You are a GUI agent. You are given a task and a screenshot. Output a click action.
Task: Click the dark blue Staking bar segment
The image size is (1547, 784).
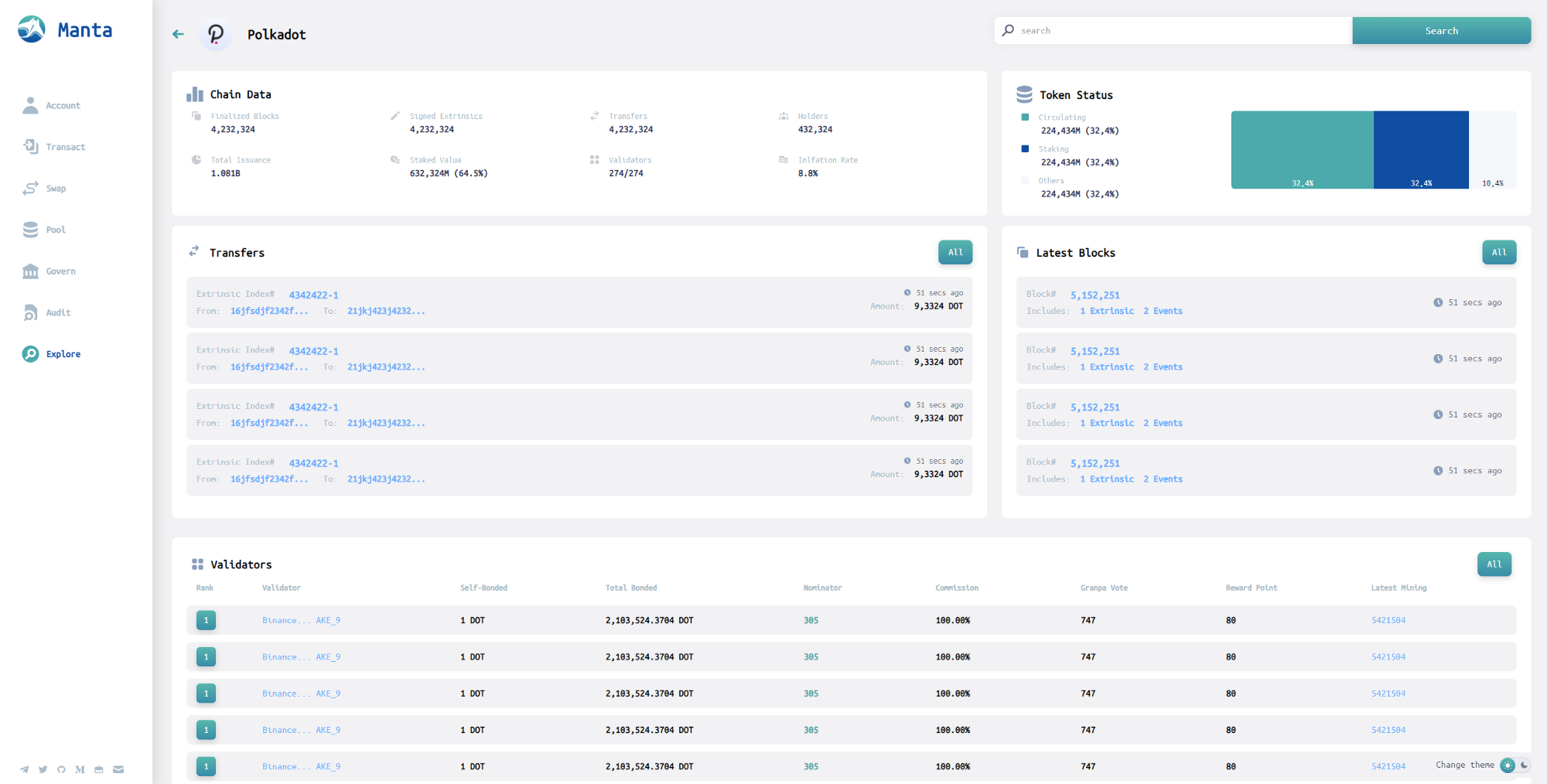(x=1421, y=150)
